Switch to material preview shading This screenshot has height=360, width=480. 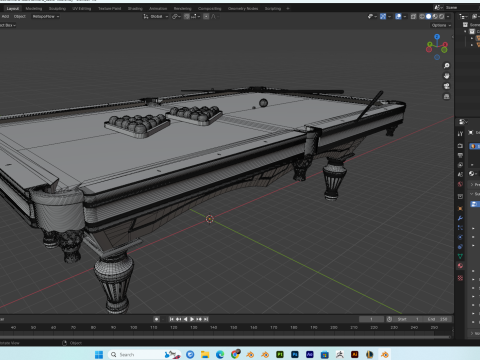pos(435,16)
